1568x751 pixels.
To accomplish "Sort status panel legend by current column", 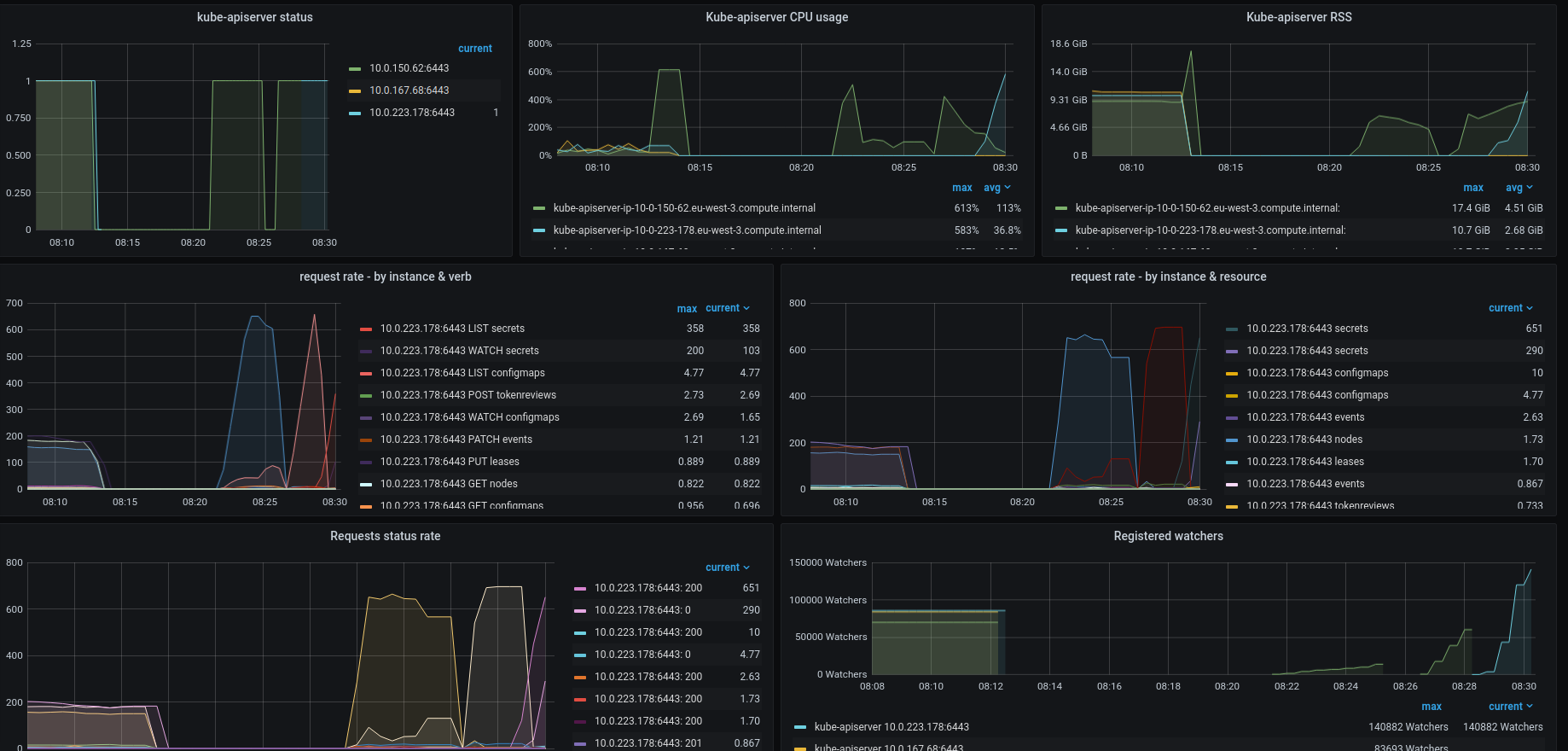I will (x=475, y=49).
